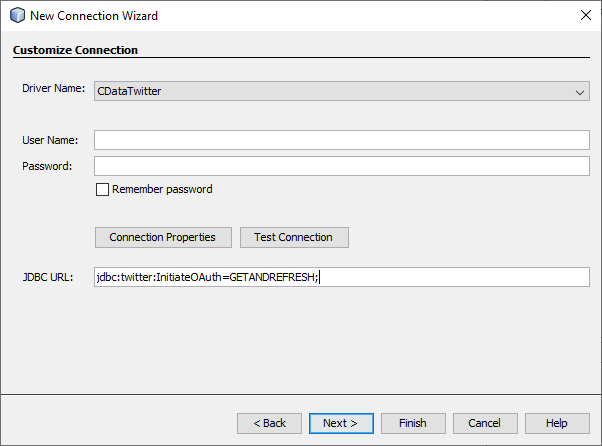This screenshot has height=446, width=602.
Task: Cancel the connection wizard
Action: click(x=485, y=423)
